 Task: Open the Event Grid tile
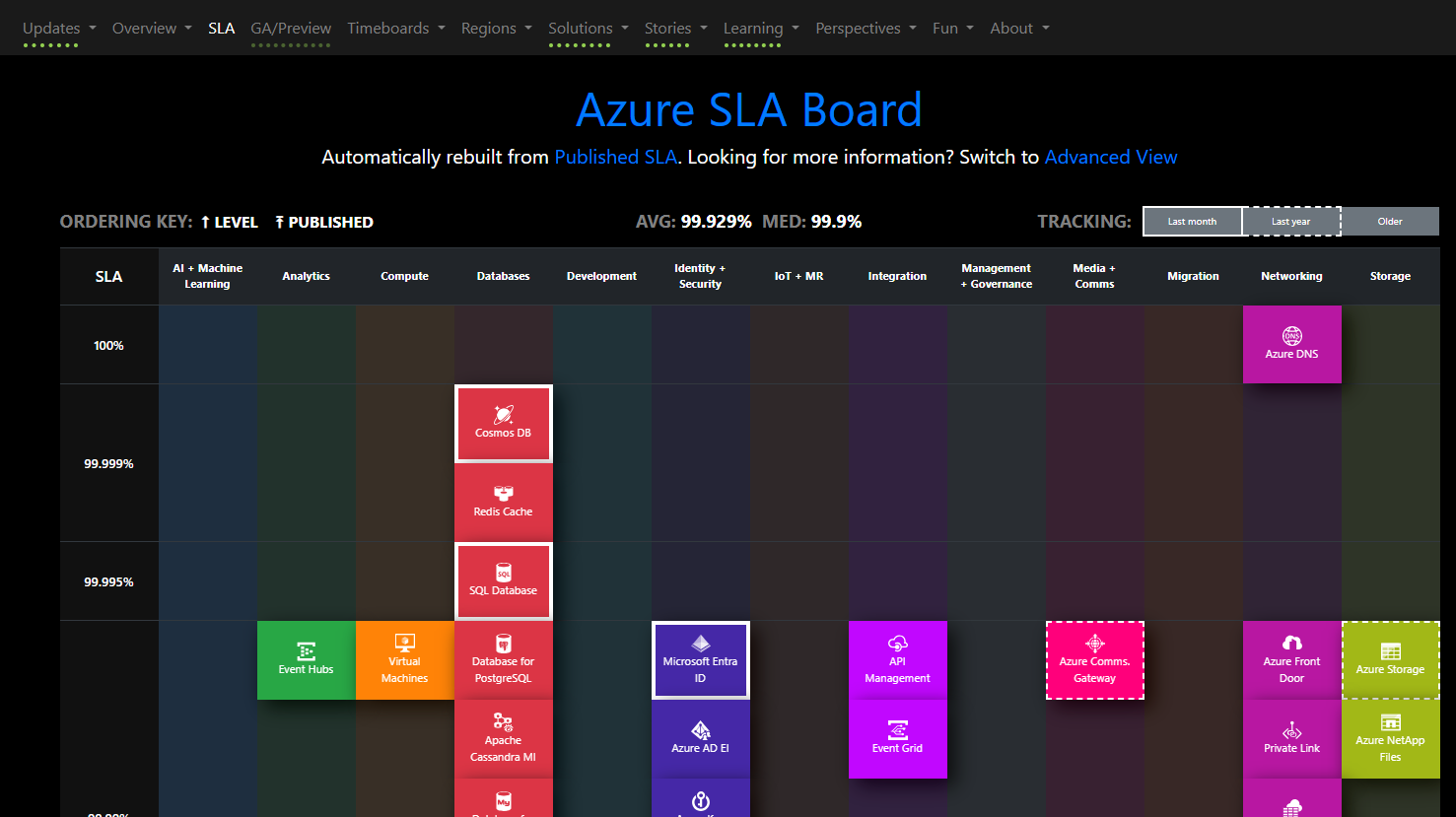897,739
